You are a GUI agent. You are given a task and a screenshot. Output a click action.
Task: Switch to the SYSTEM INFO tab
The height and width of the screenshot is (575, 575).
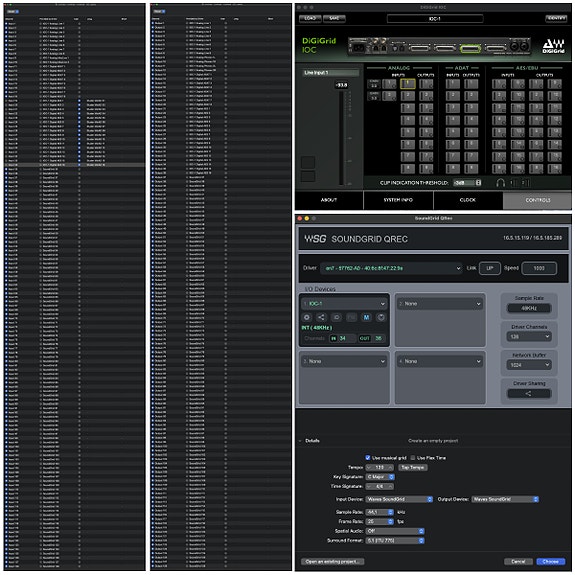click(x=398, y=200)
